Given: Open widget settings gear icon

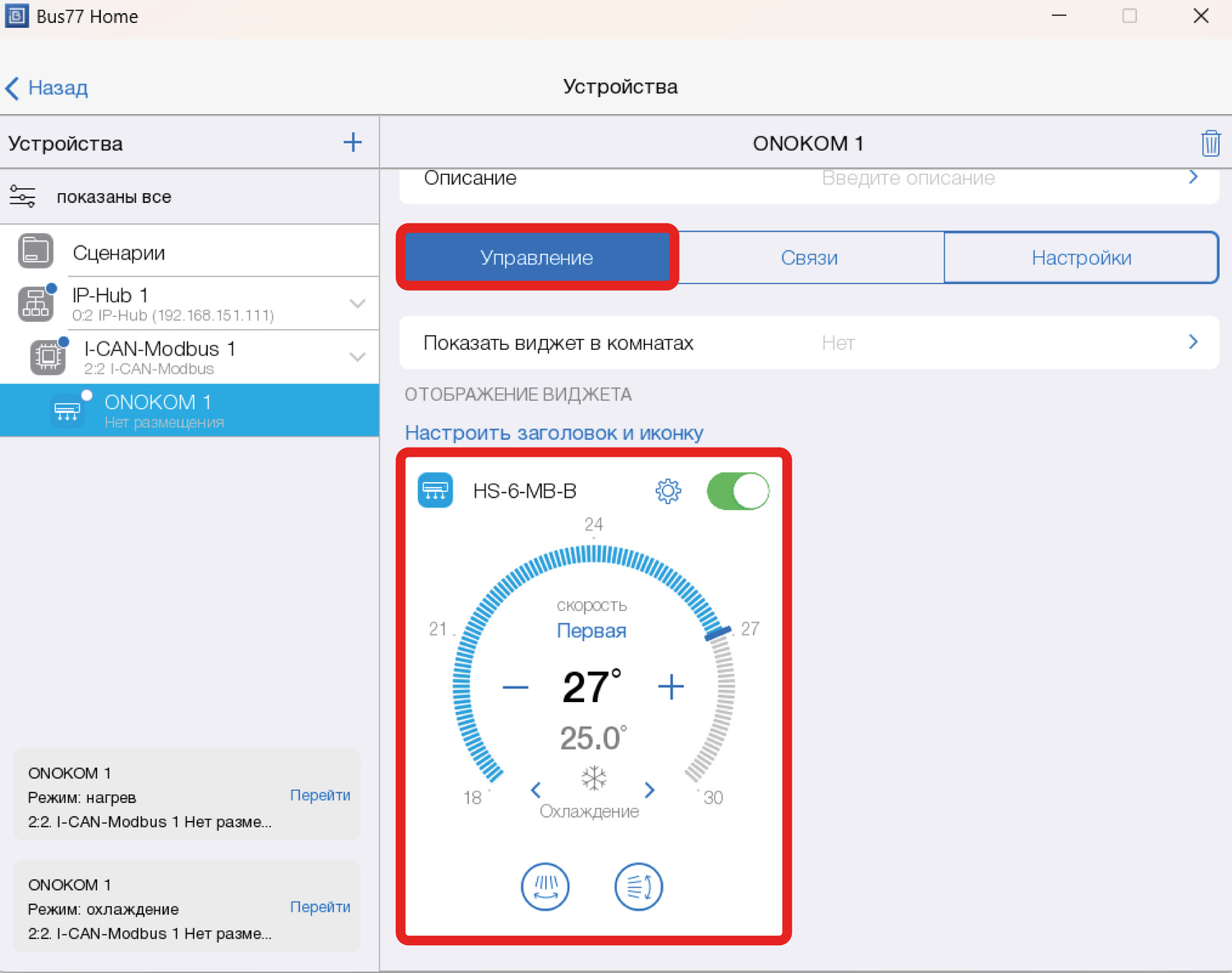Looking at the screenshot, I should click(668, 491).
